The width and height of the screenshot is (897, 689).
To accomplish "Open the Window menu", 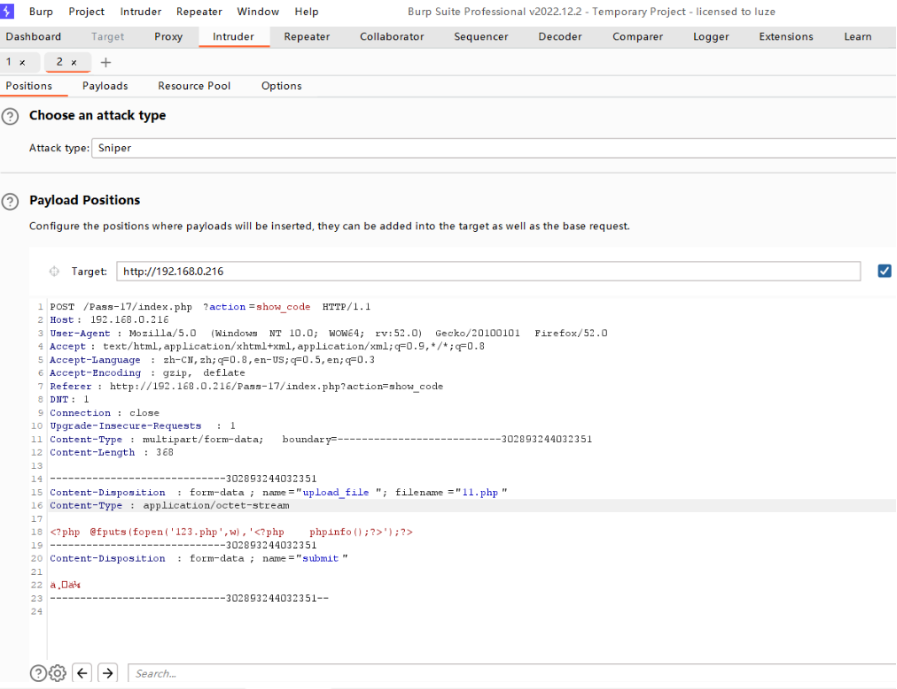I will click(258, 12).
